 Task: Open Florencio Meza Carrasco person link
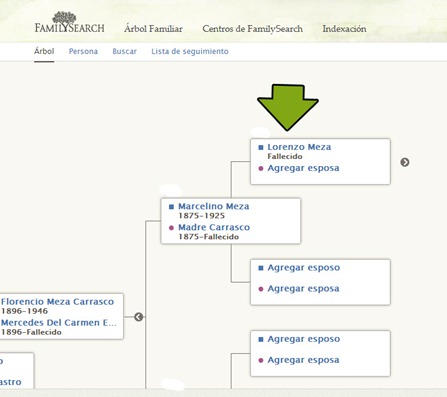(57, 302)
